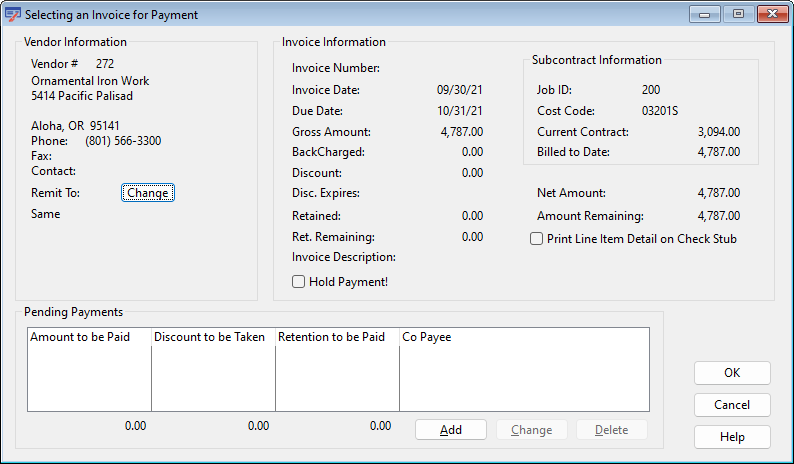Select the Discount to be Taken column header
The width and height of the screenshot is (794, 464).
coord(212,338)
